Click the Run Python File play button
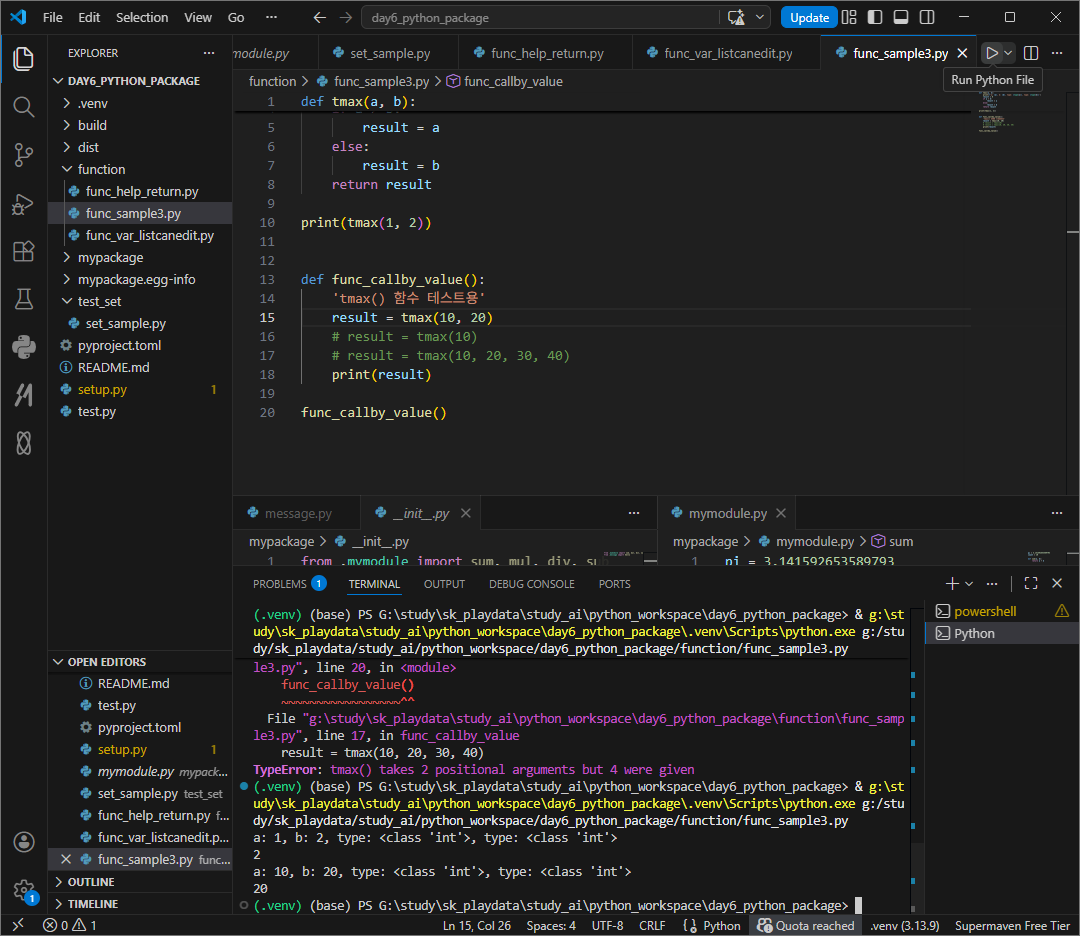Screen dimensions: 1080x936 991,53
